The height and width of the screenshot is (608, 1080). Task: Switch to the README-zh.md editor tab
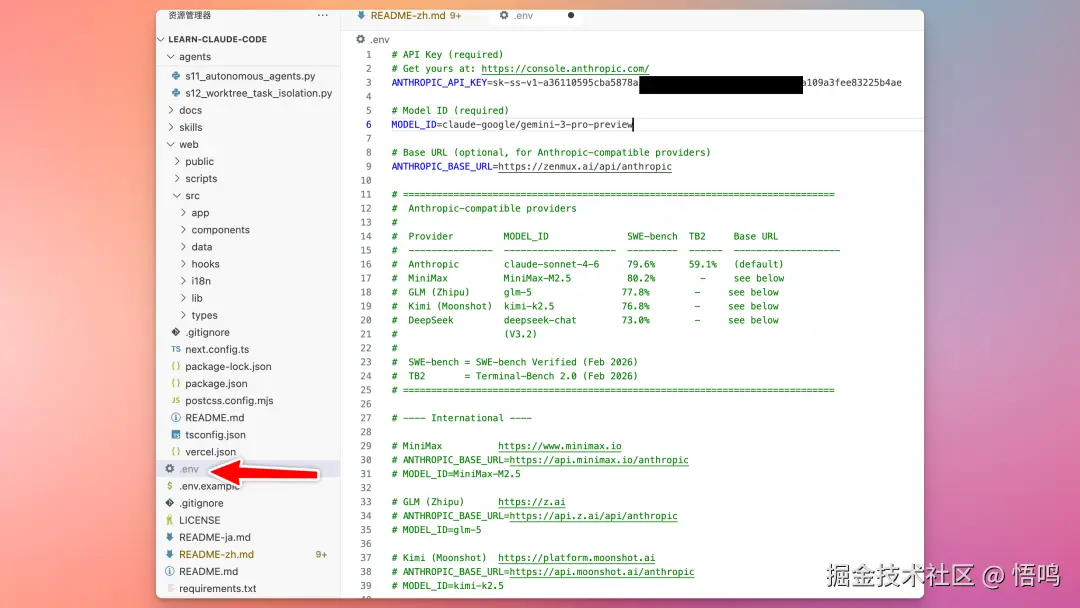[409, 15]
